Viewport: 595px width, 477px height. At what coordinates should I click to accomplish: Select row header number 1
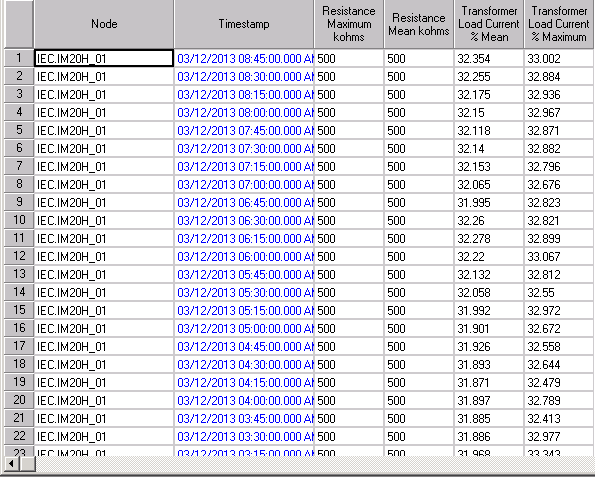19,58
